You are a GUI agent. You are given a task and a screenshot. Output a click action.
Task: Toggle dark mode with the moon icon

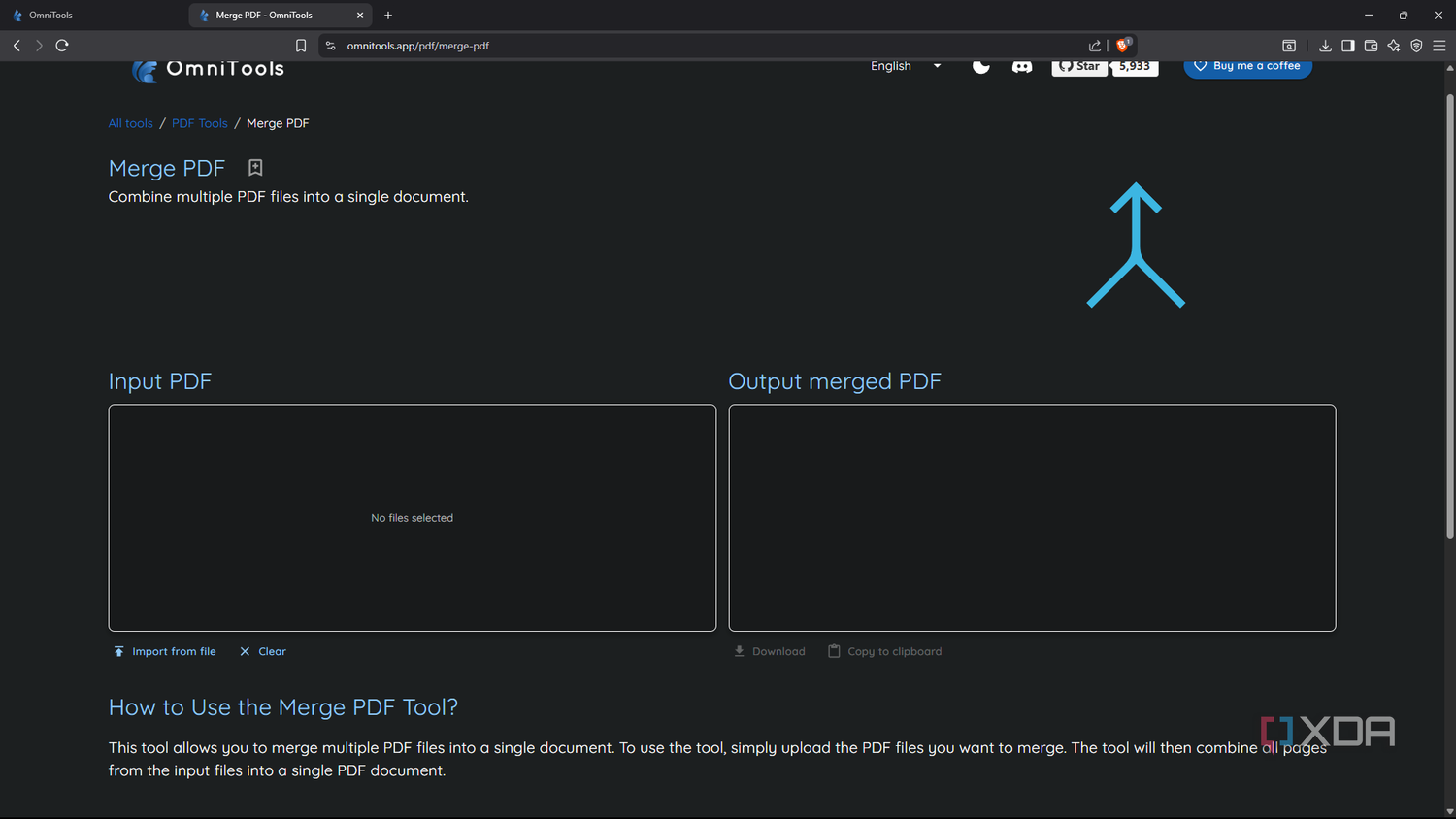coord(981,66)
